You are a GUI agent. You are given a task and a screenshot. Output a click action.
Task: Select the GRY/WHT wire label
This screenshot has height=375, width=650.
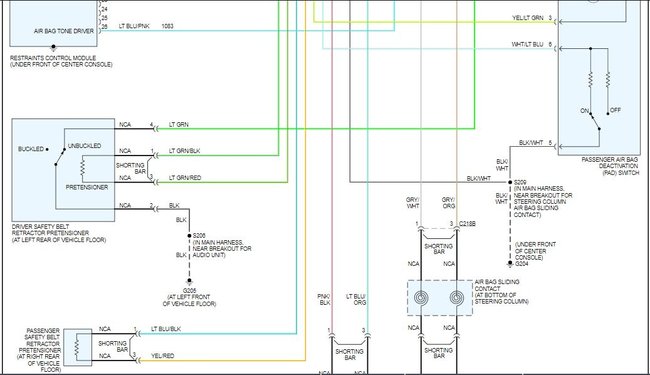[x=413, y=203]
